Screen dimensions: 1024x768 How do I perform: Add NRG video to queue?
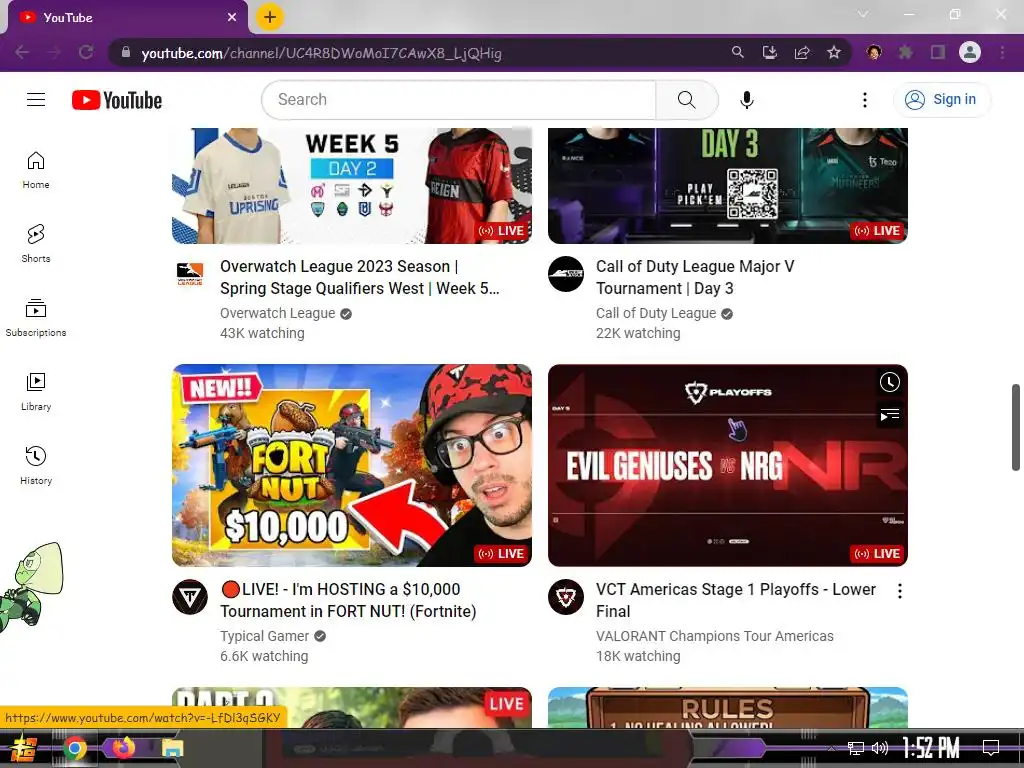(889, 415)
